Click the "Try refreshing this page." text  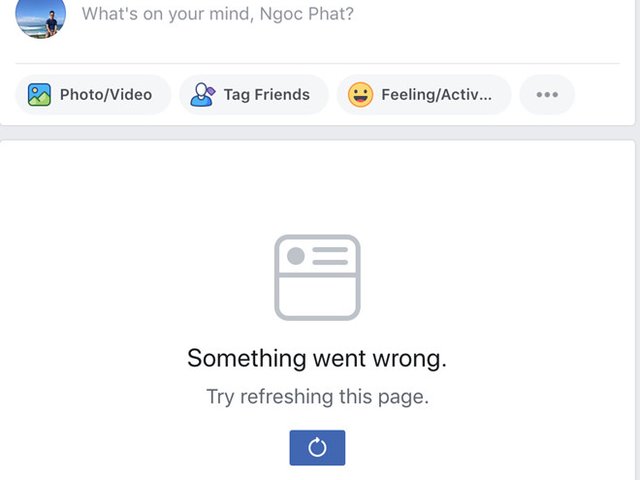pos(317,396)
